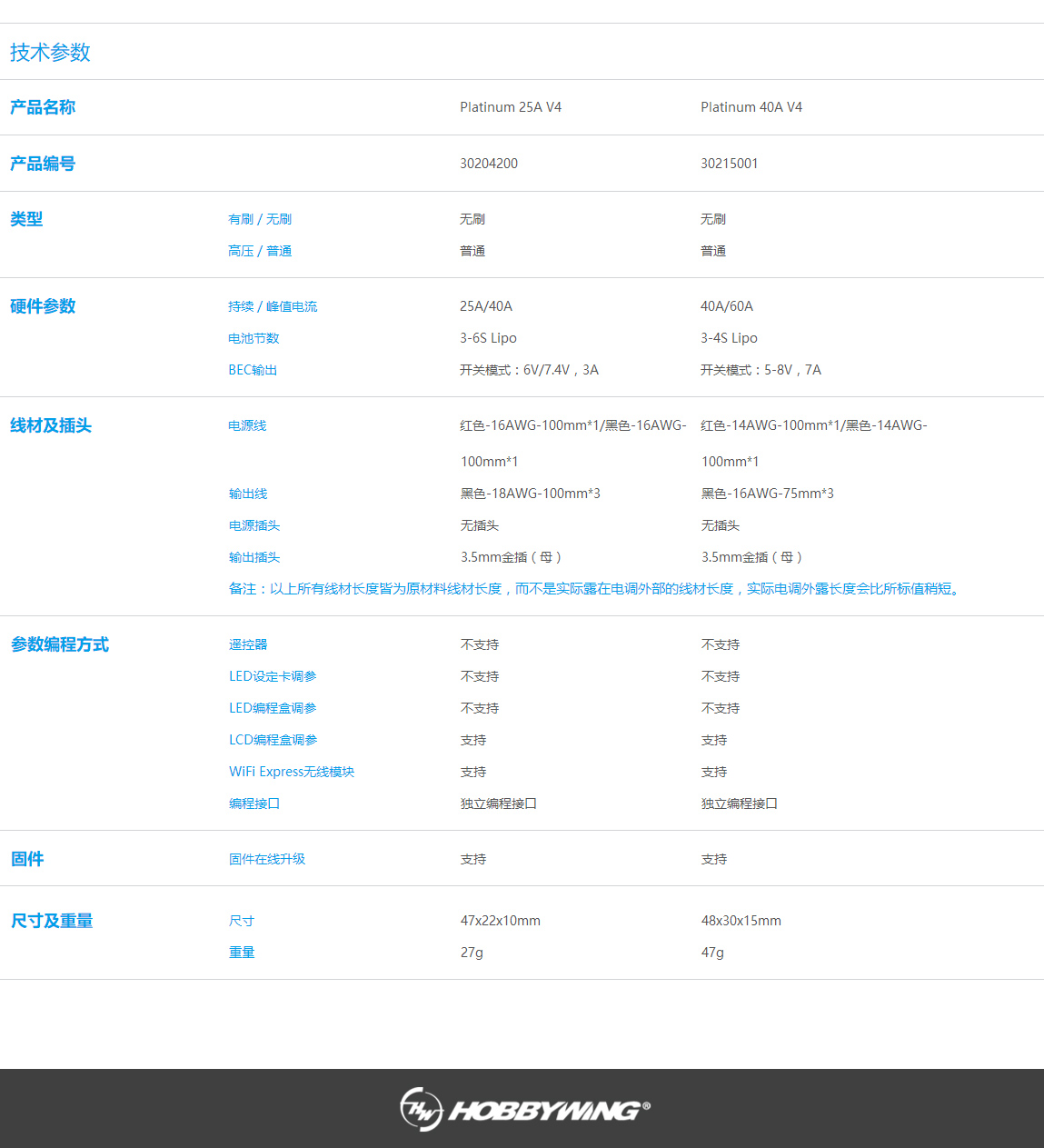Image resolution: width=1044 pixels, height=1148 pixels.
Task: Click the 固件在线升级 parameter label
Action: (x=267, y=859)
